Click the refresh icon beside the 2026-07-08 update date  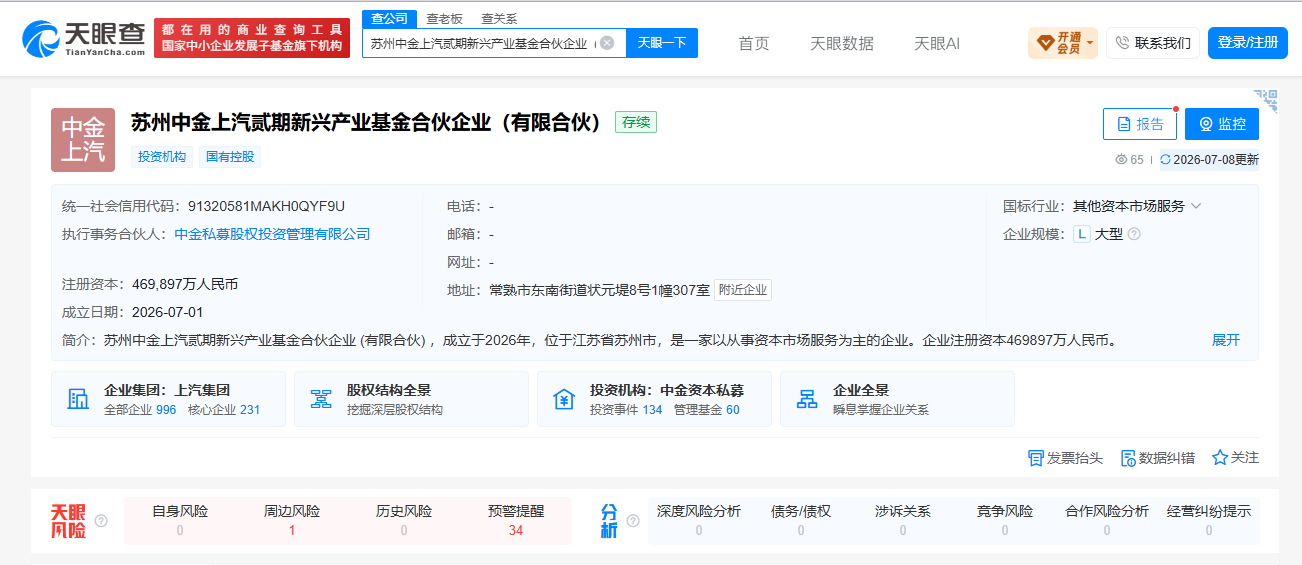1165,160
